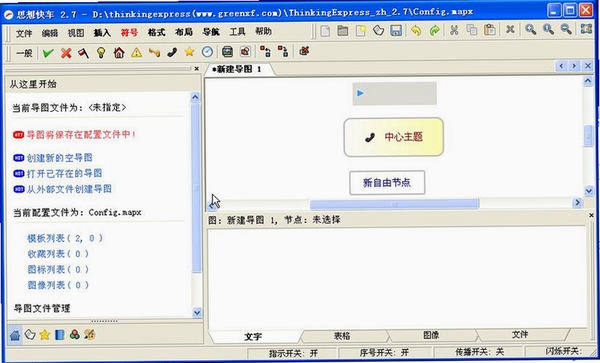The image size is (600, 363).
Task: Open favorites star in sidebar bottom bar
Action: pyautogui.click(x=45, y=335)
